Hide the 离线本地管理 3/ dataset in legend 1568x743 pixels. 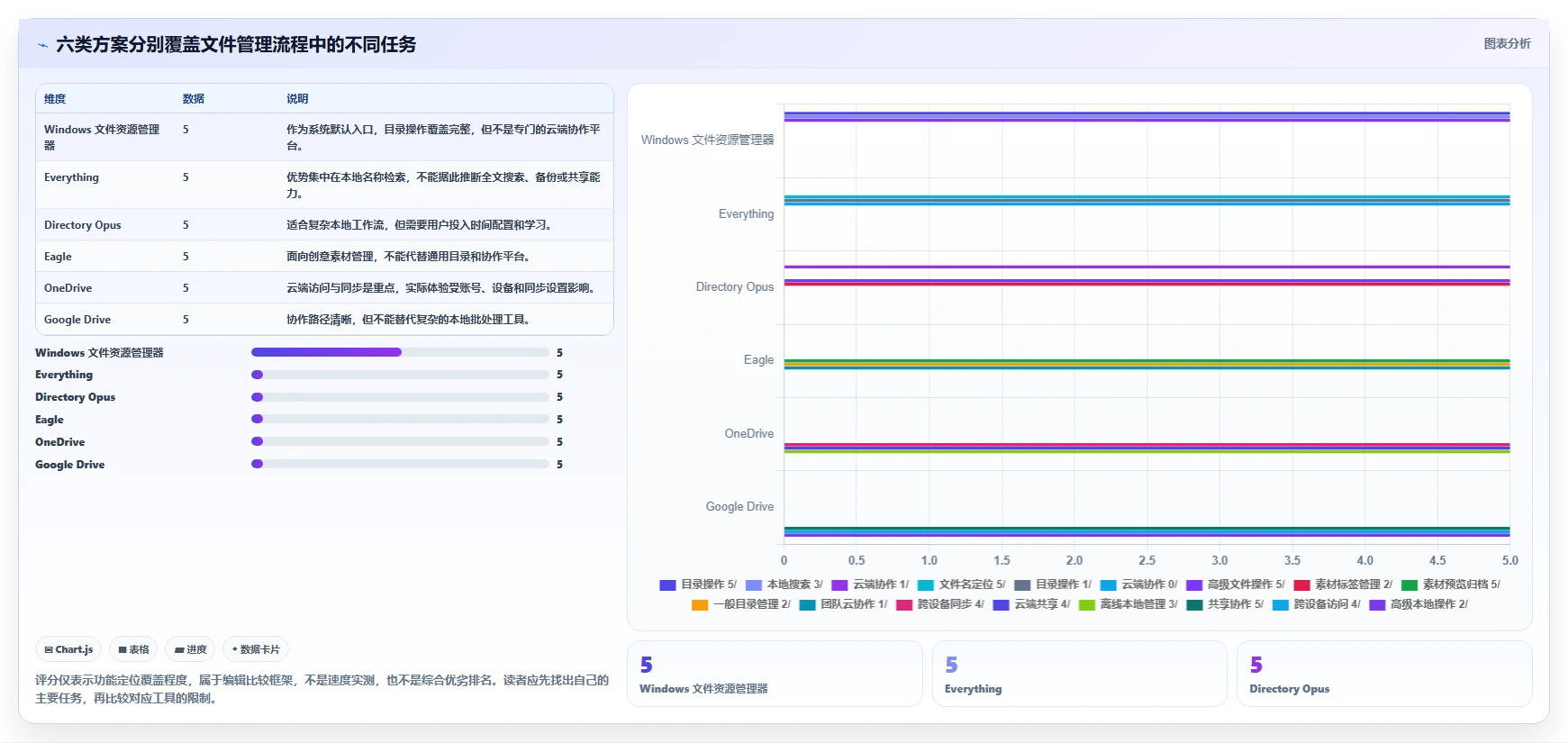coord(1128,604)
